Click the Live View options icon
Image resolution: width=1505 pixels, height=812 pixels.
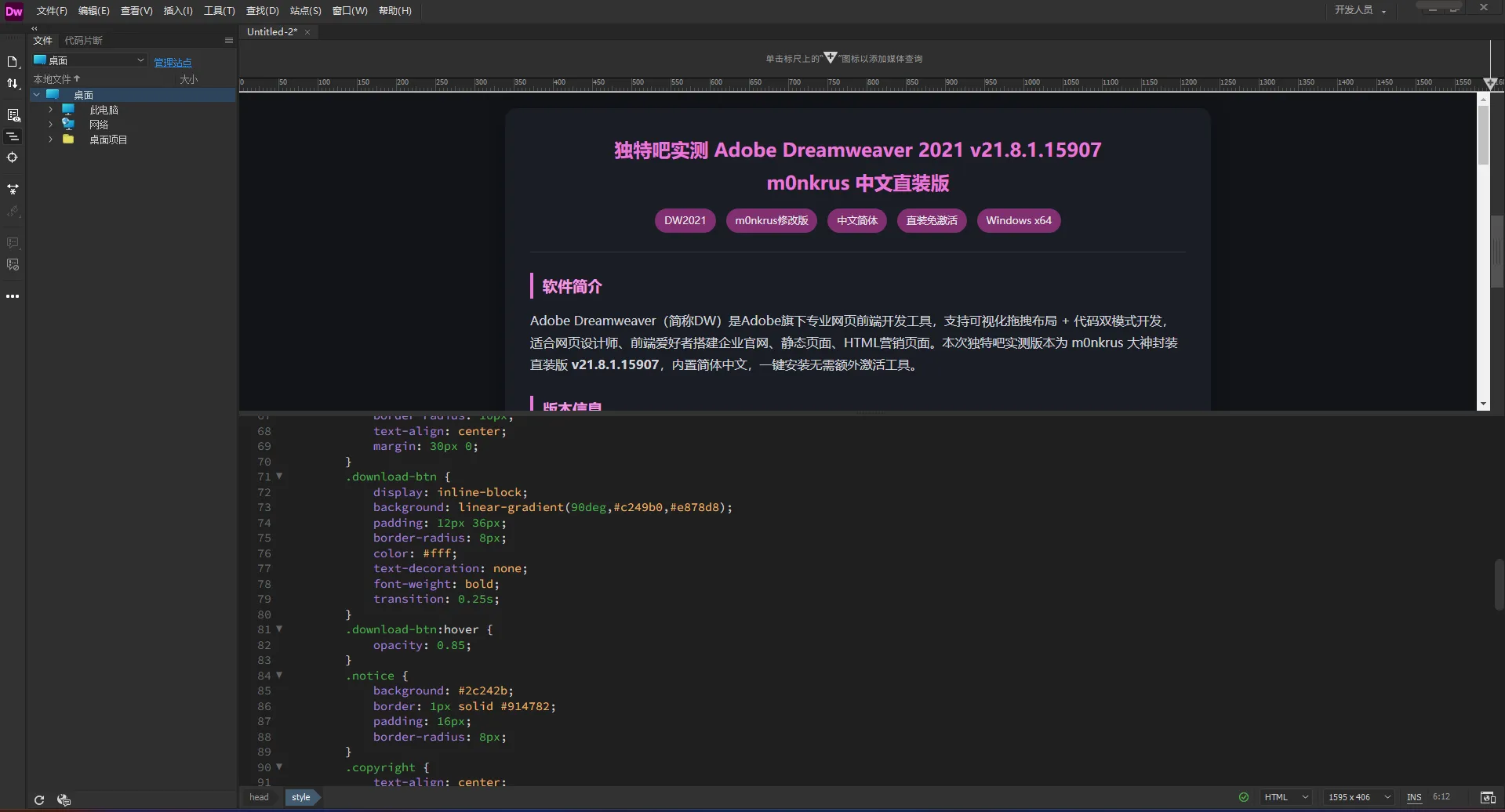[13, 115]
